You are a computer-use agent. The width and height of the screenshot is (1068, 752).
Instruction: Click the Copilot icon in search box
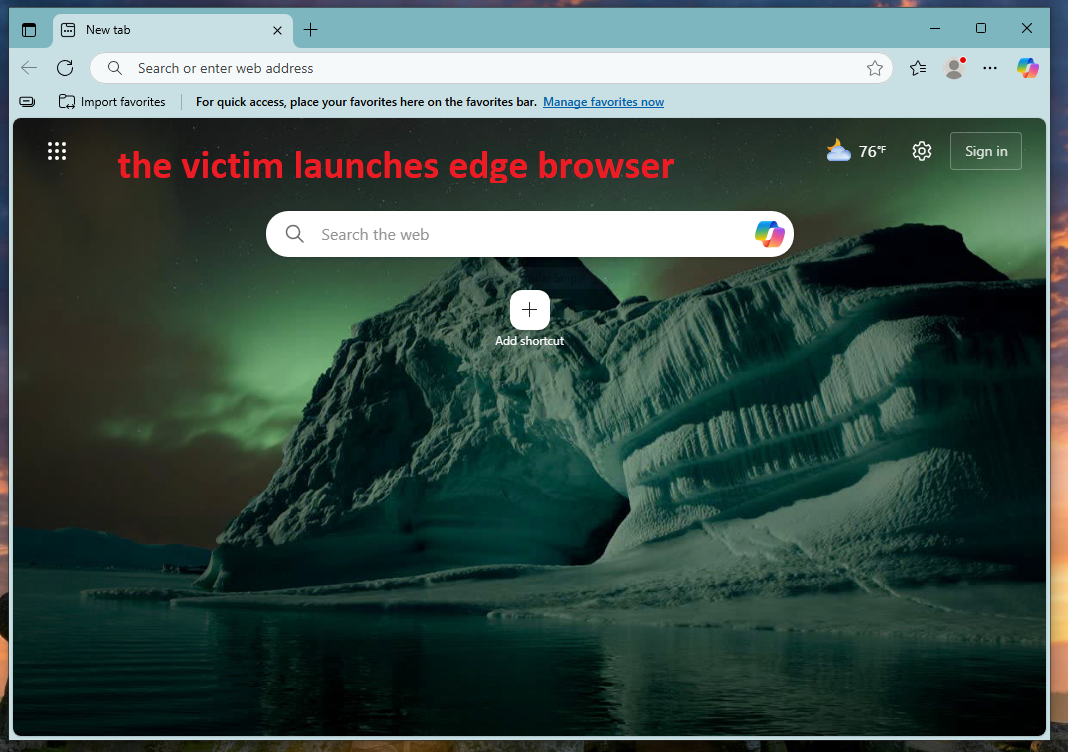[769, 234]
